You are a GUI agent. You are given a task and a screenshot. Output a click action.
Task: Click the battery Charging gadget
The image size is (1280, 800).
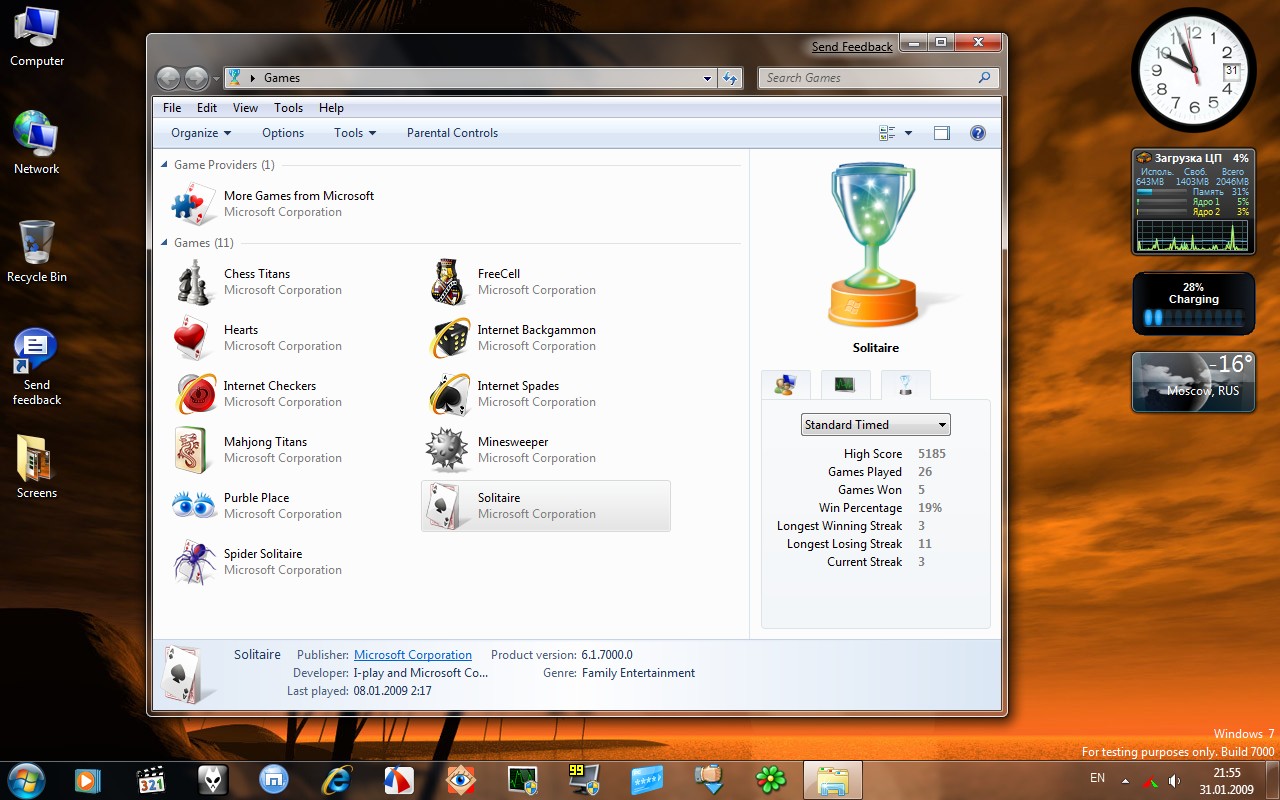[x=1193, y=304]
